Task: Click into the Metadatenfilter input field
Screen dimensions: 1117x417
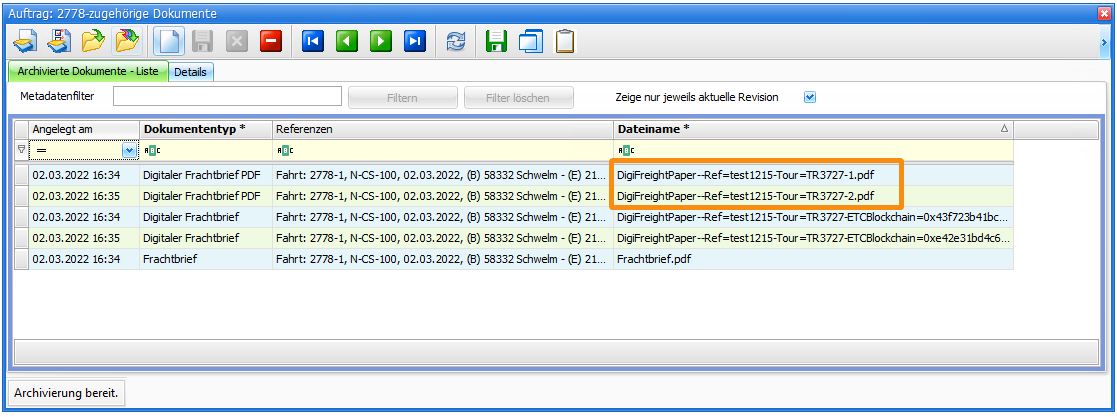Action: (x=228, y=97)
